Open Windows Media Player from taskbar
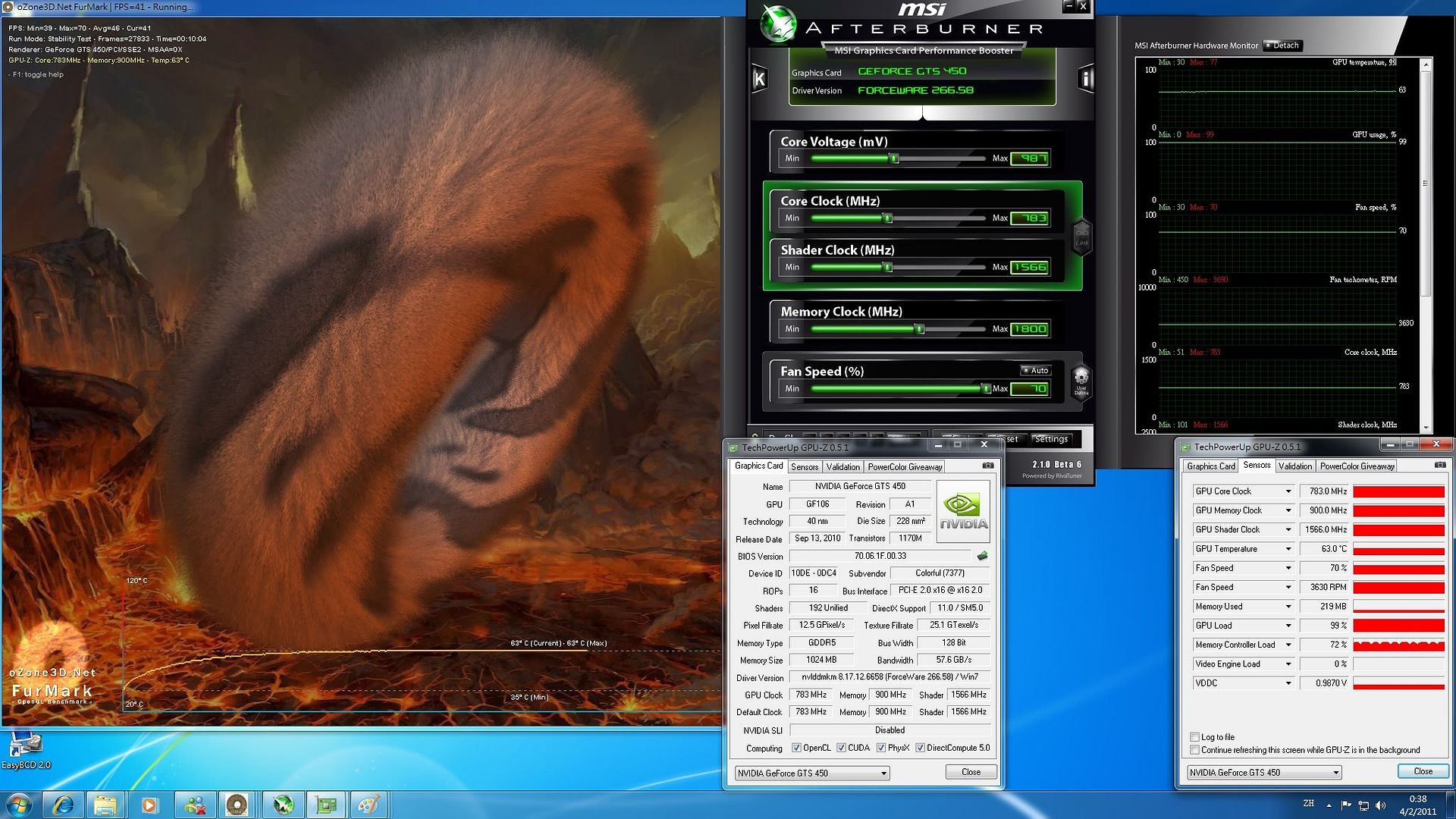The image size is (1456, 819). pos(150,805)
